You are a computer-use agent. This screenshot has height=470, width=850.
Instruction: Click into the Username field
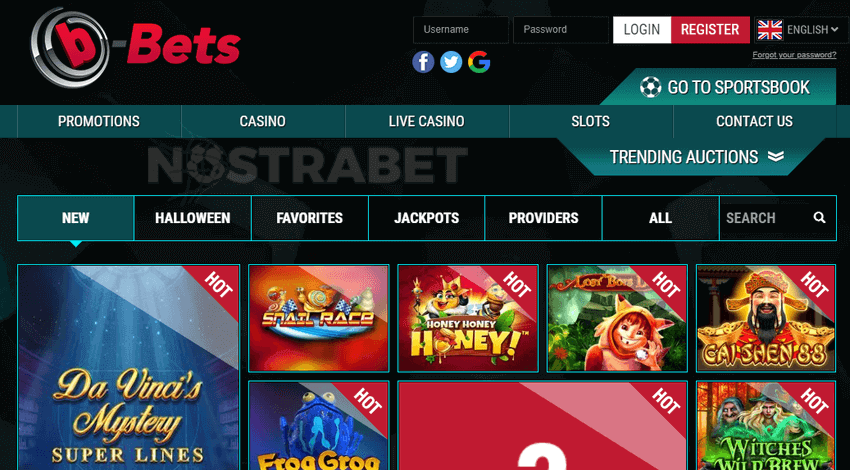coord(461,30)
